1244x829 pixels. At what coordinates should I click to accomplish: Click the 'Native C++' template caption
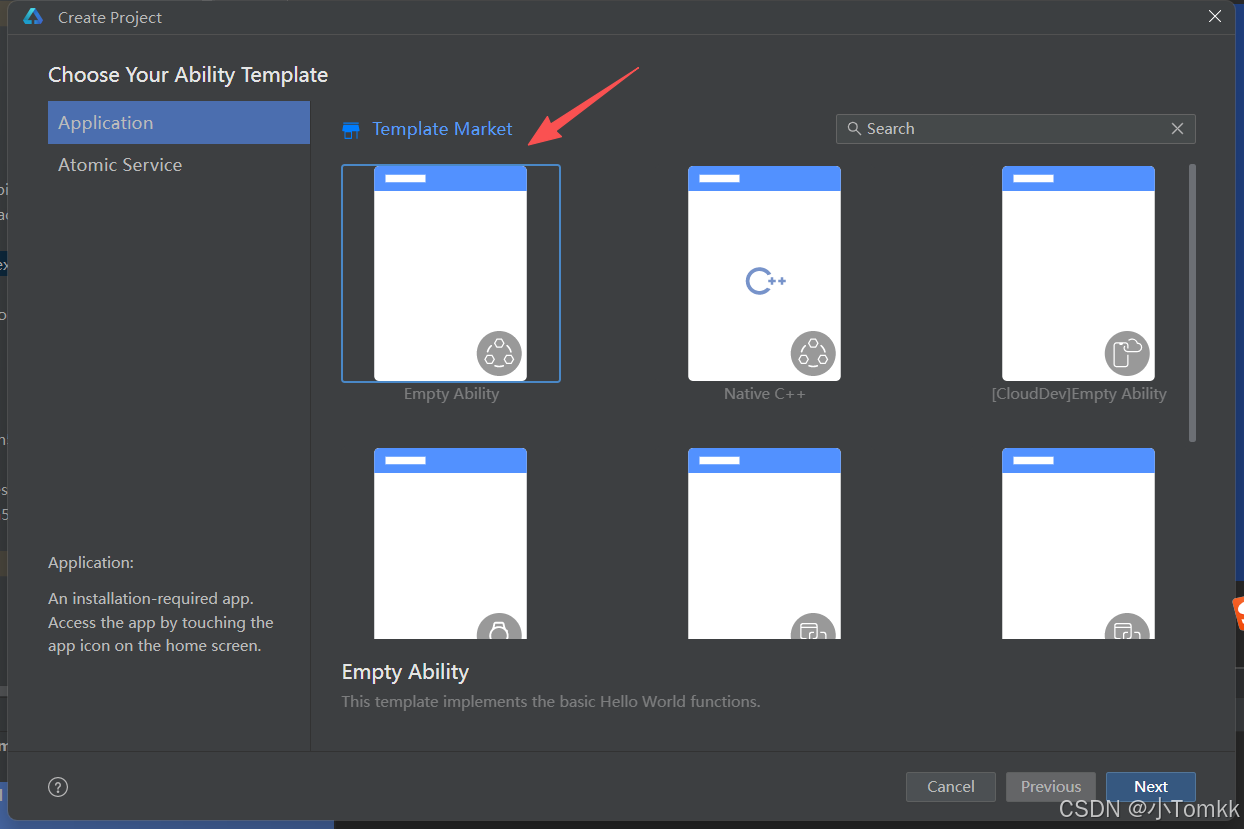(x=765, y=394)
